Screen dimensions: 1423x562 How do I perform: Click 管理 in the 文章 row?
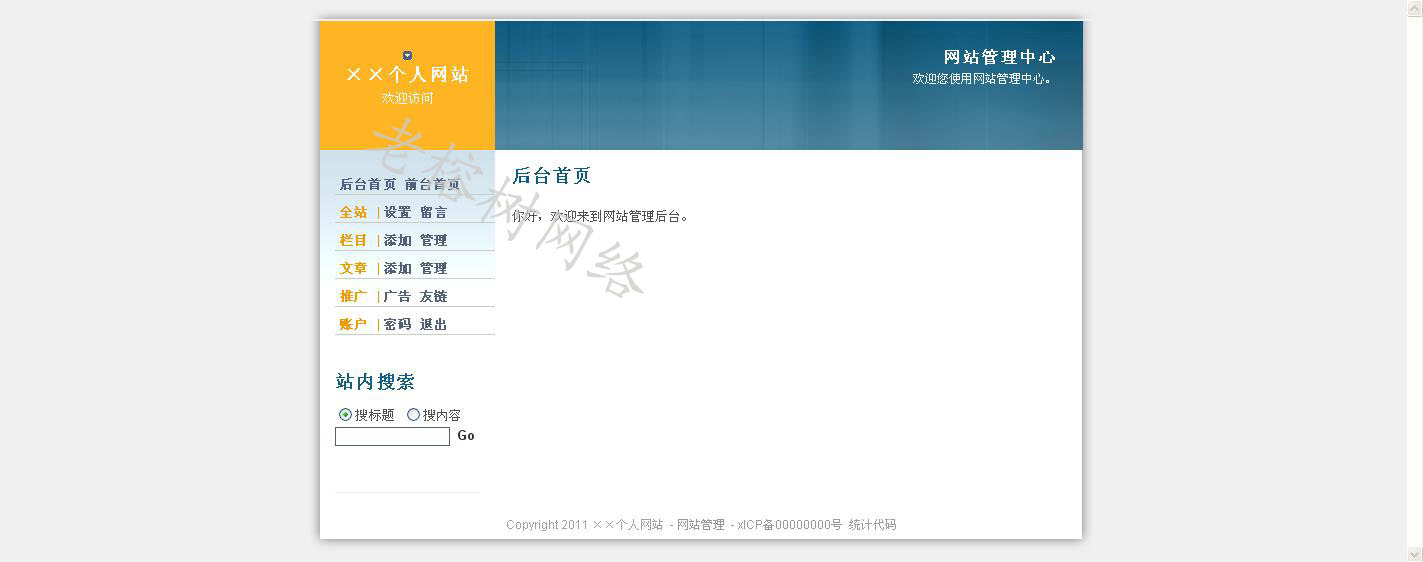434,268
